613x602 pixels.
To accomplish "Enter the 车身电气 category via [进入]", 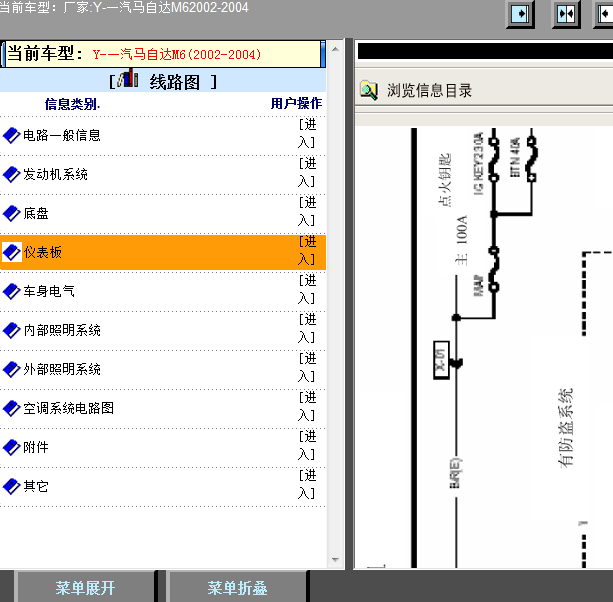I will pos(307,289).
